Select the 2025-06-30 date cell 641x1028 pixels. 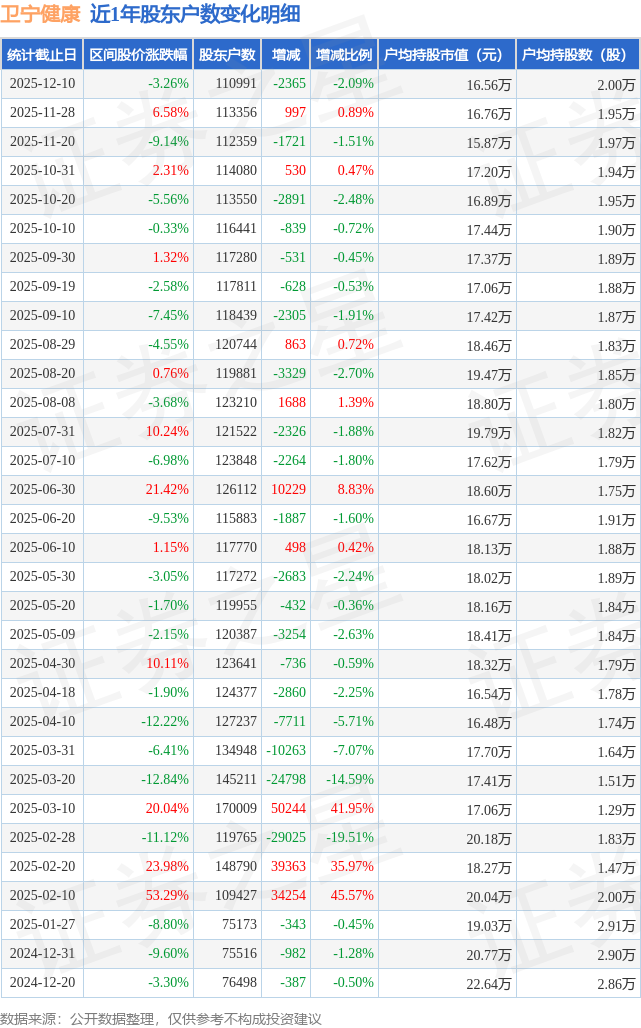[x=42, y=490]
